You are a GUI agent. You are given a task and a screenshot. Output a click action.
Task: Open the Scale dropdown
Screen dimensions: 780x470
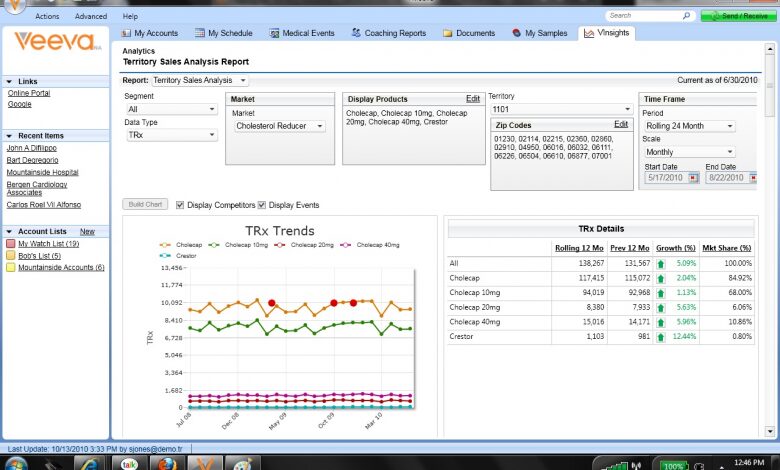coord(689,152)
